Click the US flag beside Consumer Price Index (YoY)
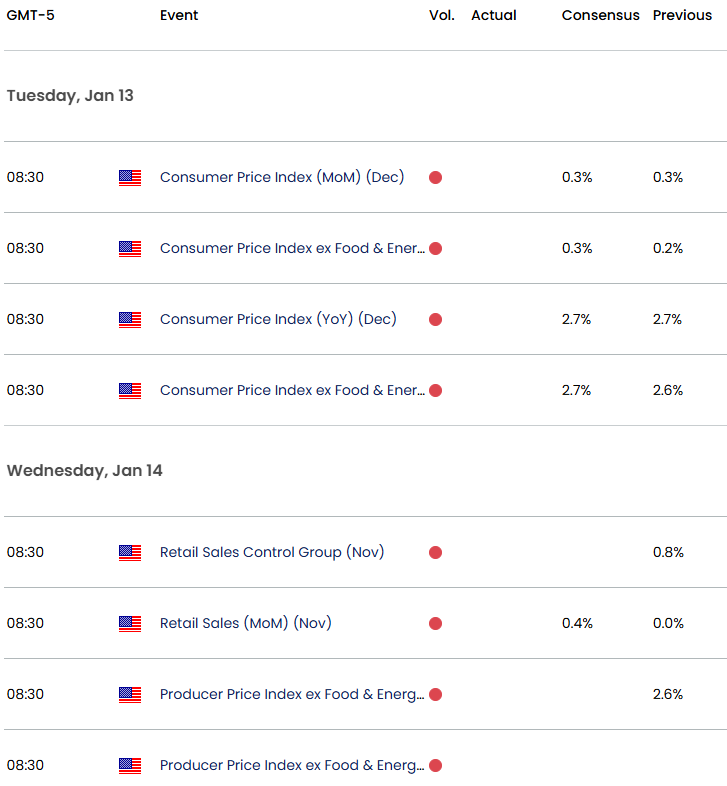727x786 pixels. [130, 320]
